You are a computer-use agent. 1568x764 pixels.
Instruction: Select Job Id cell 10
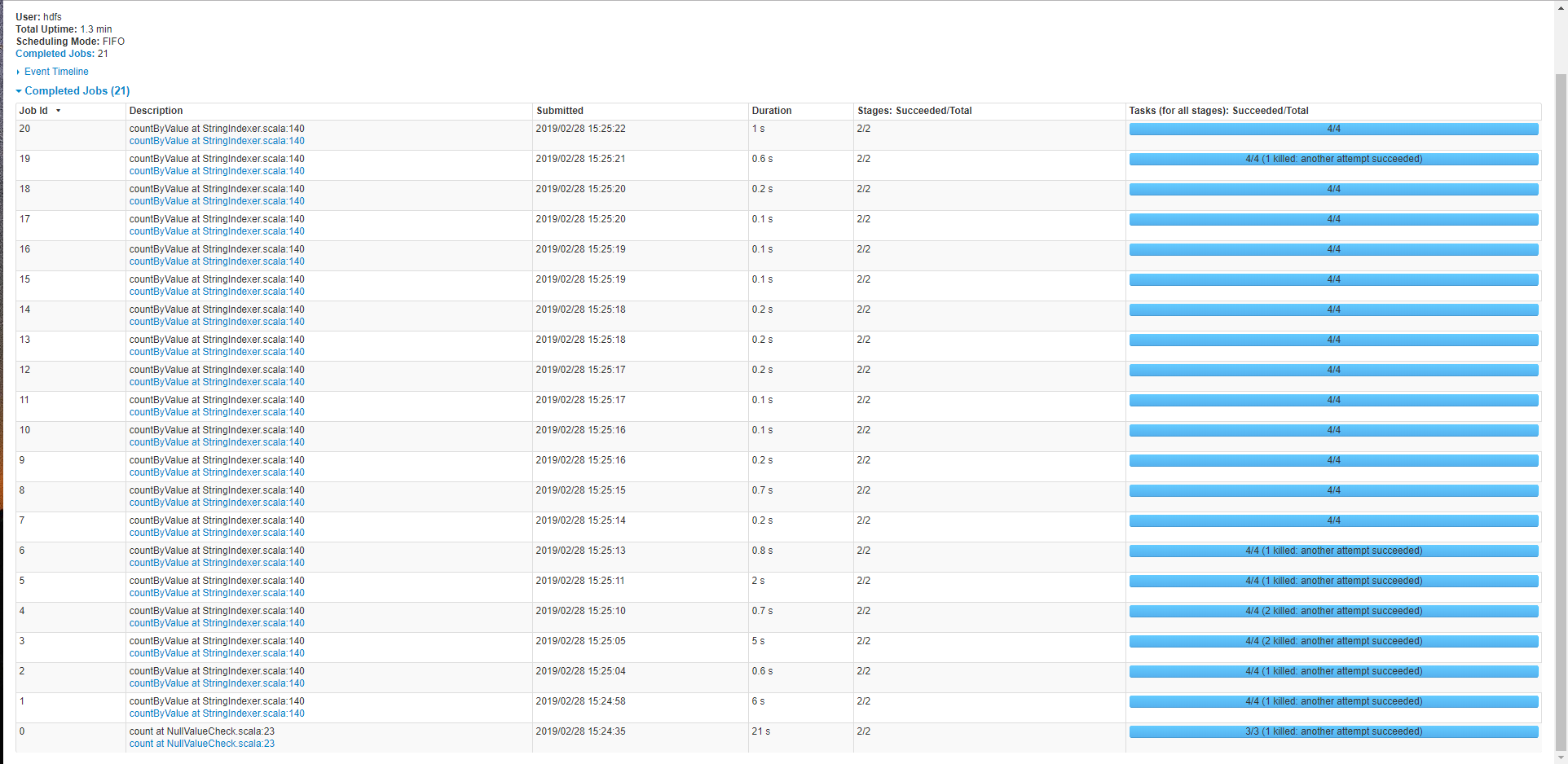25,430
